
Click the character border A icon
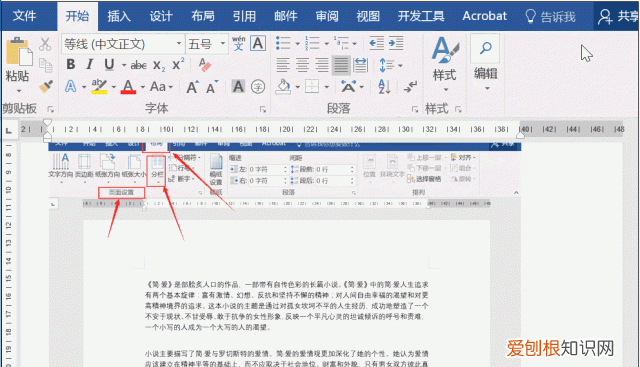click(x=258, y=43)
